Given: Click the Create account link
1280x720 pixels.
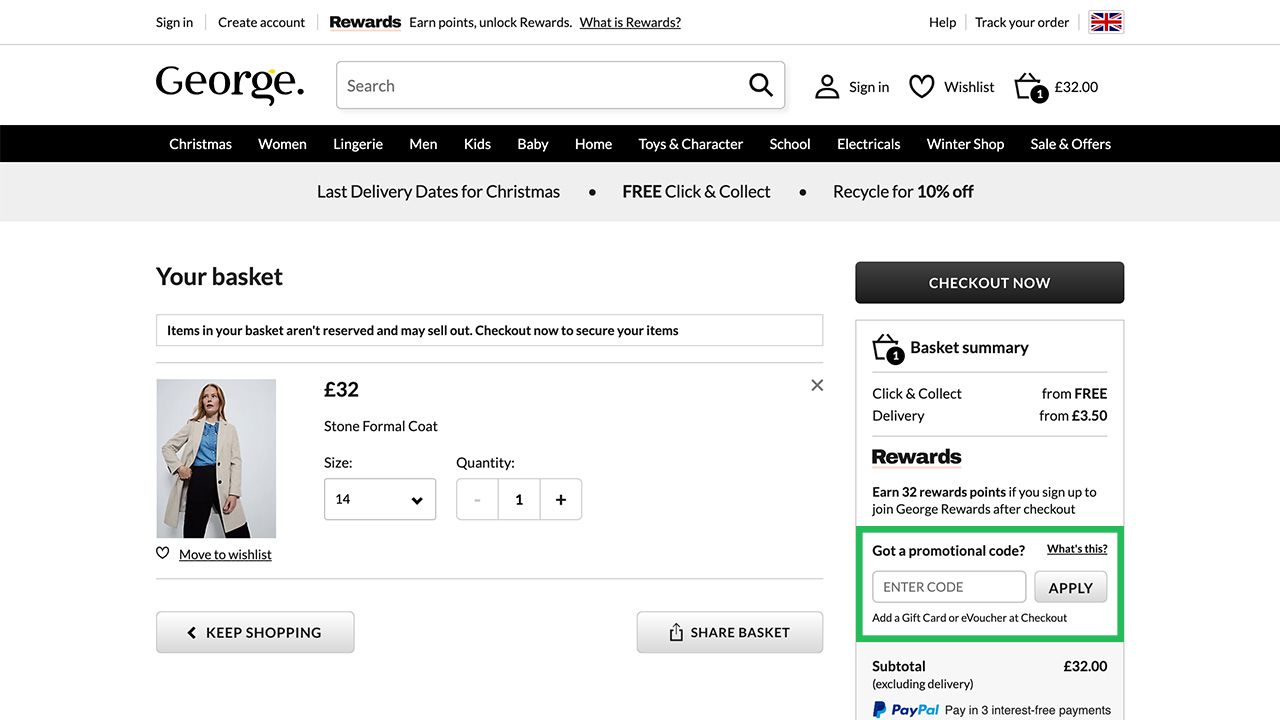Looking at the screenshot, I should pyautogui.click(x=262, y=22).
